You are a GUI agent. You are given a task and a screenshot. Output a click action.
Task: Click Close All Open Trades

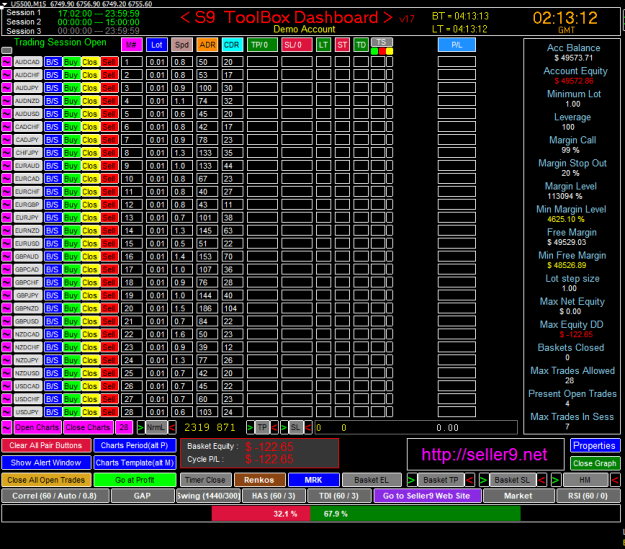coord(46,480)
